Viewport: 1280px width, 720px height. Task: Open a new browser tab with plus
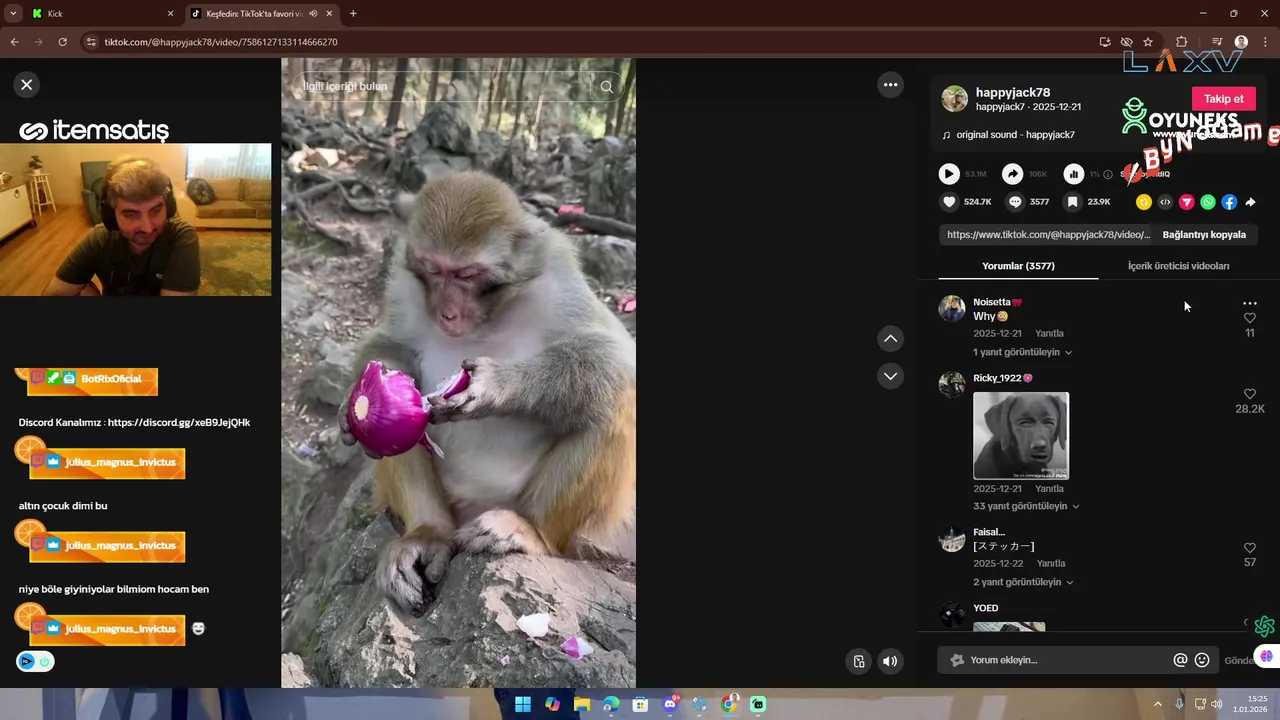coord(353,14)
